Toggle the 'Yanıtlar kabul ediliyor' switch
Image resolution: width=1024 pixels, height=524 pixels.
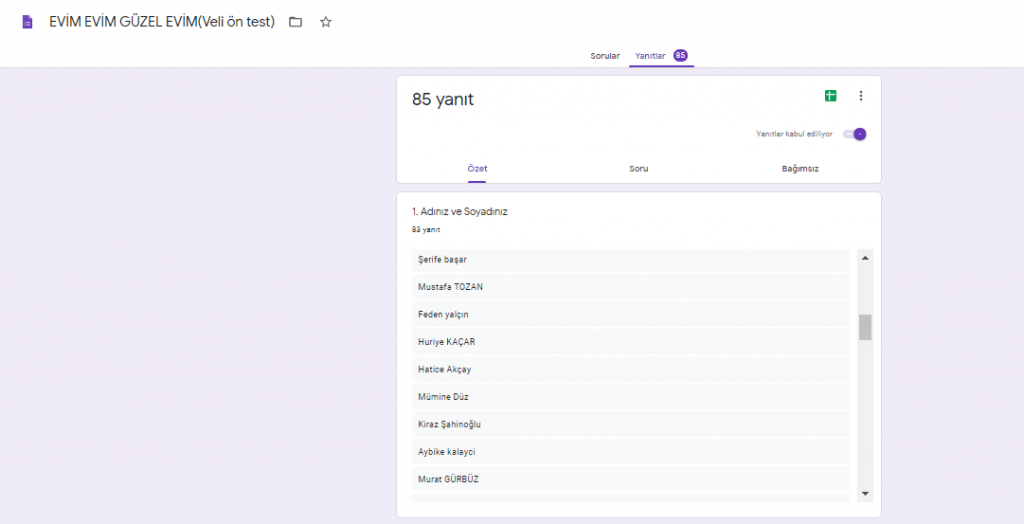click(x=854, y=134)
